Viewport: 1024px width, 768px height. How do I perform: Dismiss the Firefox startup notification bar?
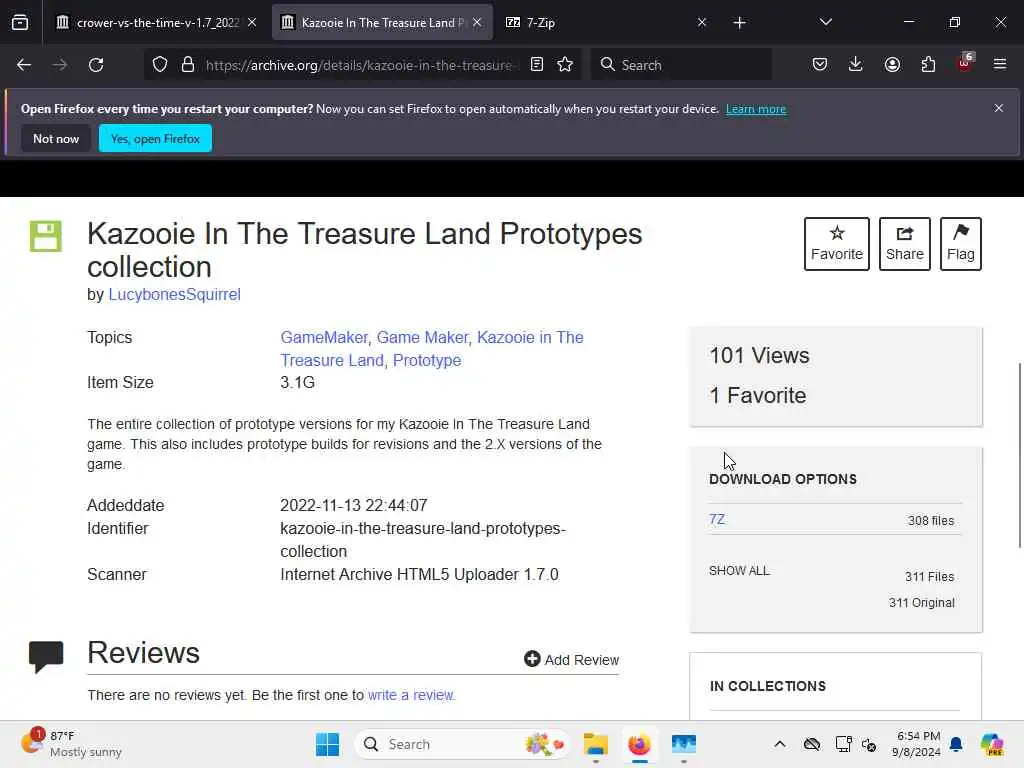click(999, 108)
